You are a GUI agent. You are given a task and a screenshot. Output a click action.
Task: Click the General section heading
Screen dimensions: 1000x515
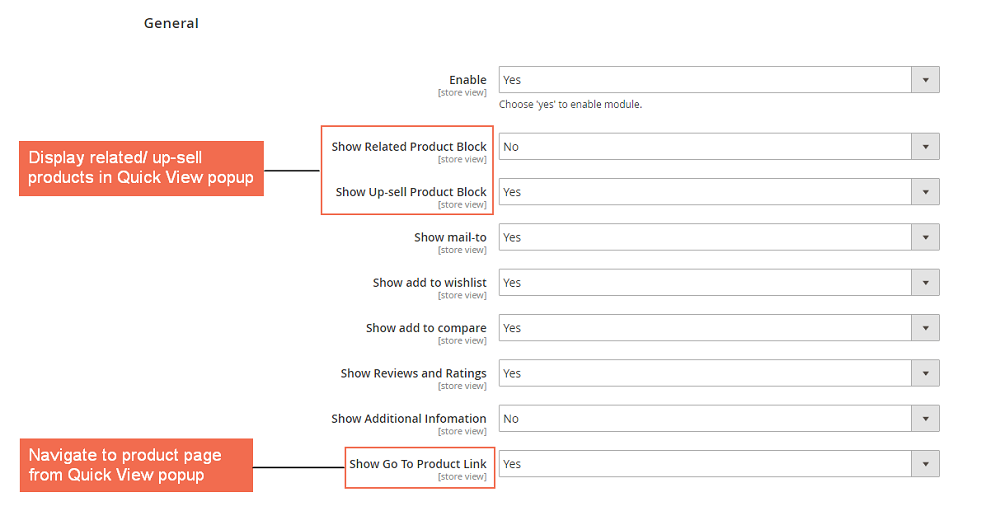point(171,23)
